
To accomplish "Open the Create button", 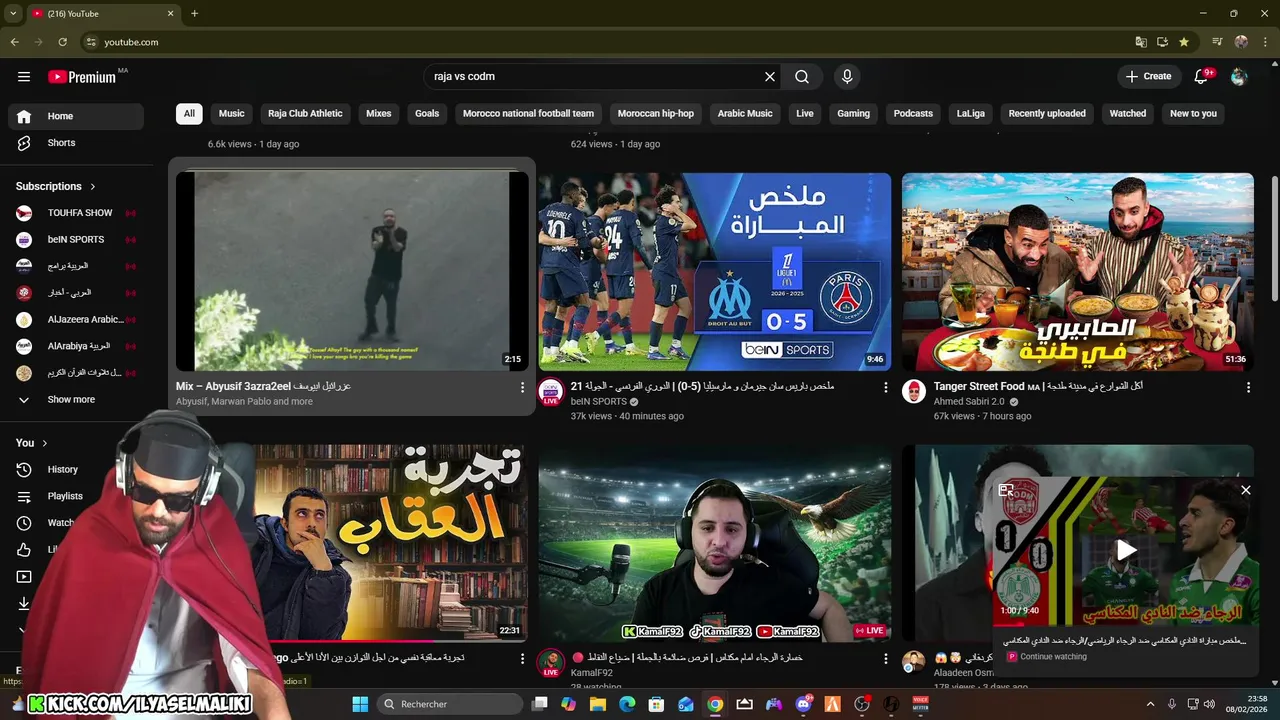I will (1148, 76).
